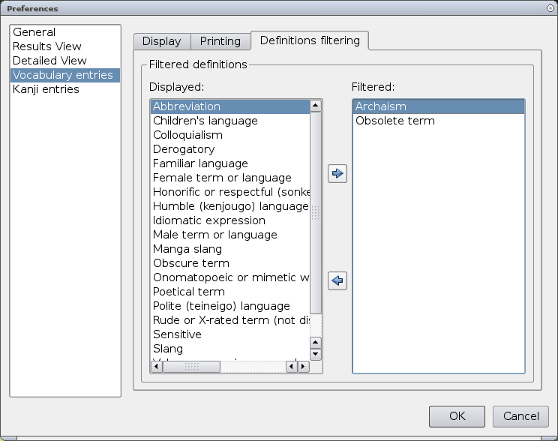Select Poetical term in the list
This screenshot has width=558, height=441.
coord(230,292)
